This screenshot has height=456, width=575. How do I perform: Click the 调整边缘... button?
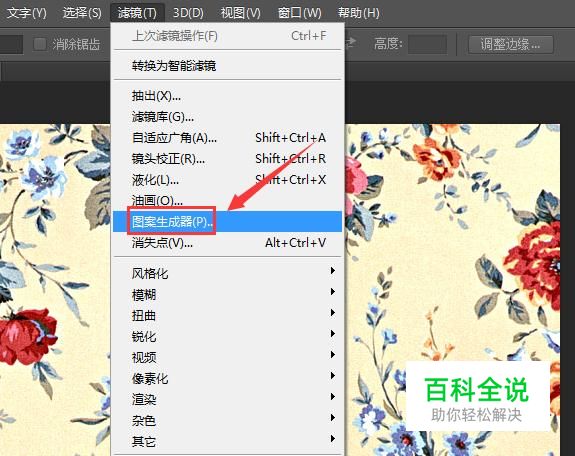510,44
